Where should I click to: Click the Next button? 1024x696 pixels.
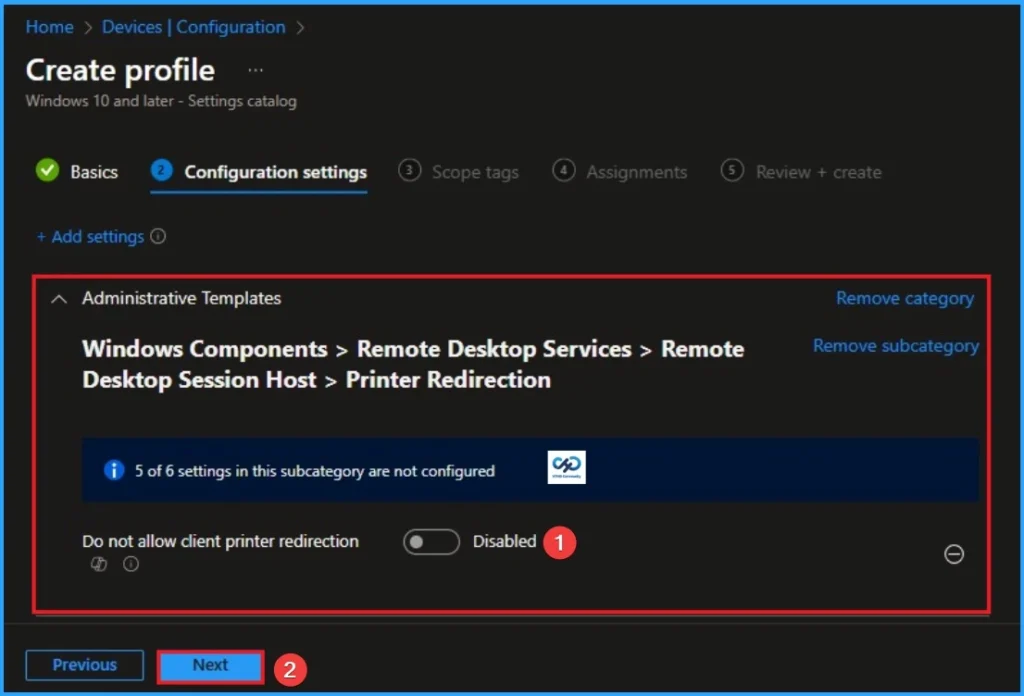tap(209, 664)
